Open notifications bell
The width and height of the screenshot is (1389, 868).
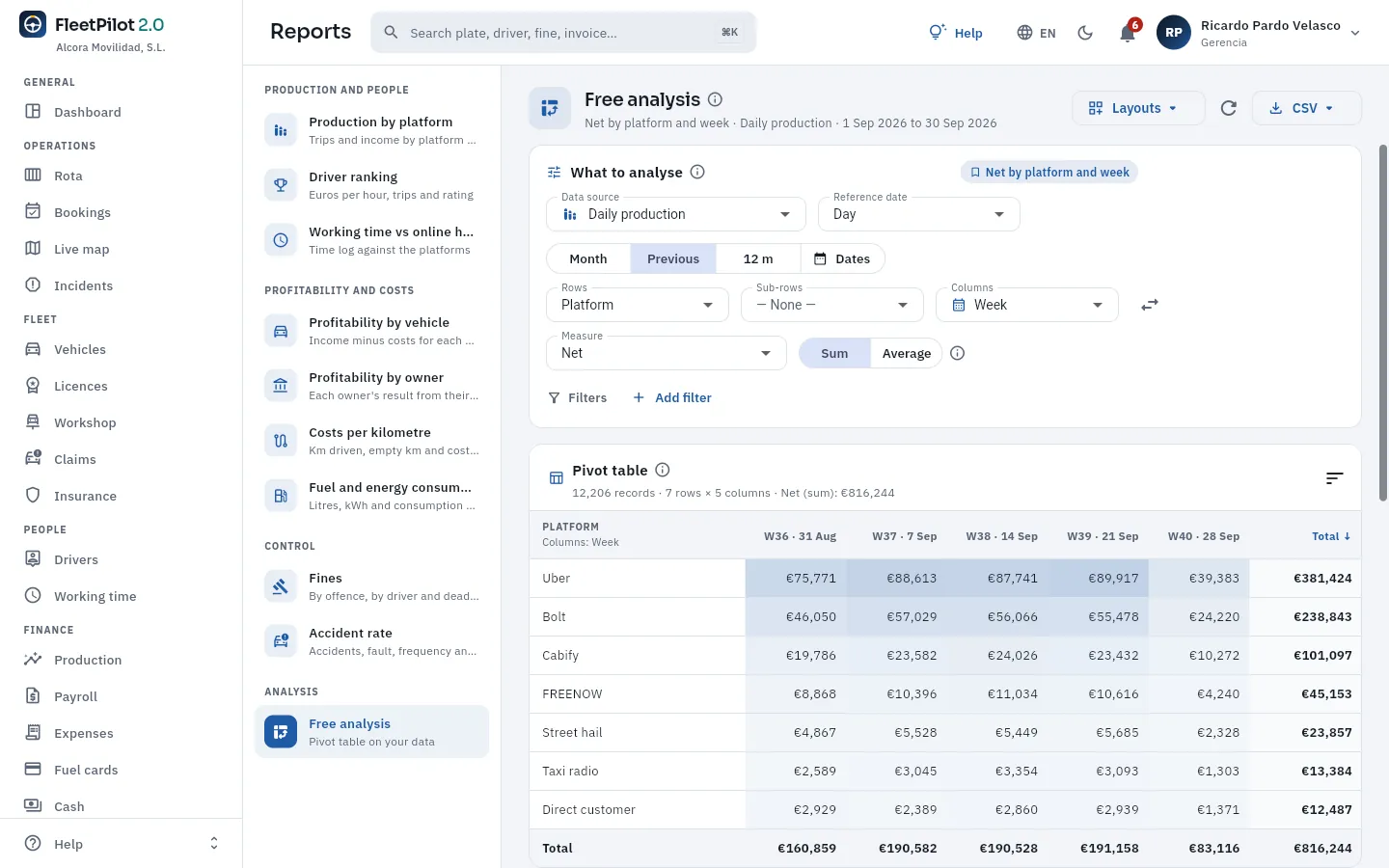(1128, 33)
